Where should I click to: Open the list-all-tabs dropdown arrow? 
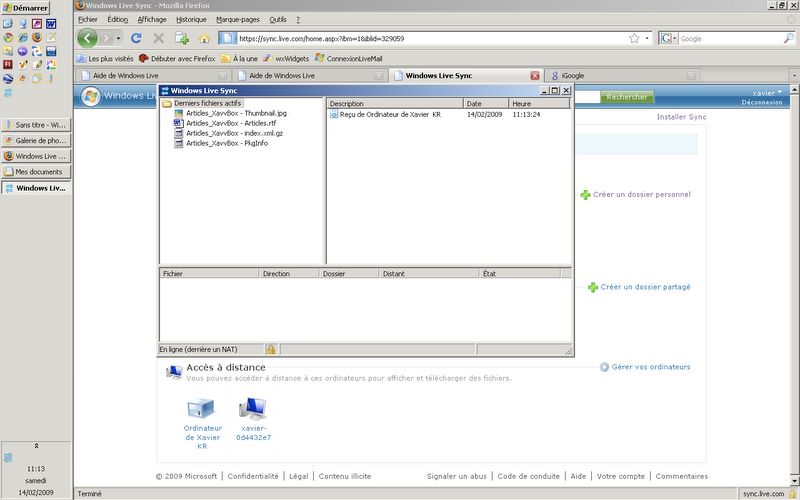(x=794, y=76)
